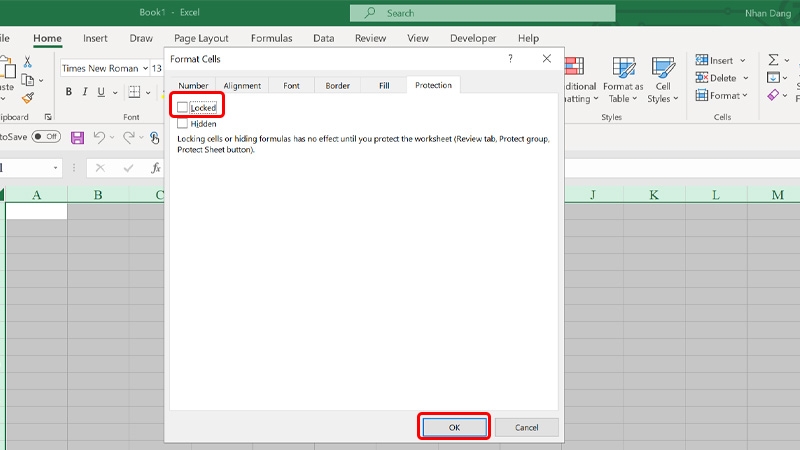The image size is (800, 450).
Task: Open the Page Layout ribbon tab
Action: pos(201,38)
